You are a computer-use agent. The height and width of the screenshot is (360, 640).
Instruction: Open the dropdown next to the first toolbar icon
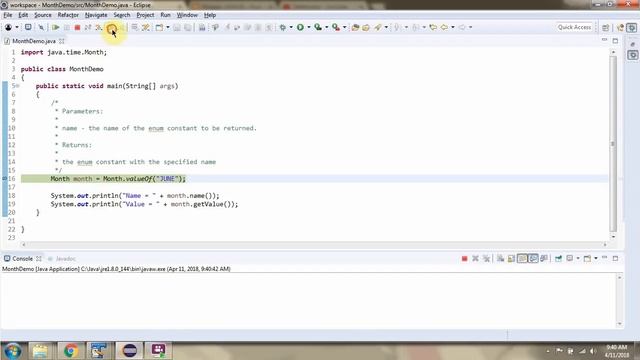click(x=17, y=27)
